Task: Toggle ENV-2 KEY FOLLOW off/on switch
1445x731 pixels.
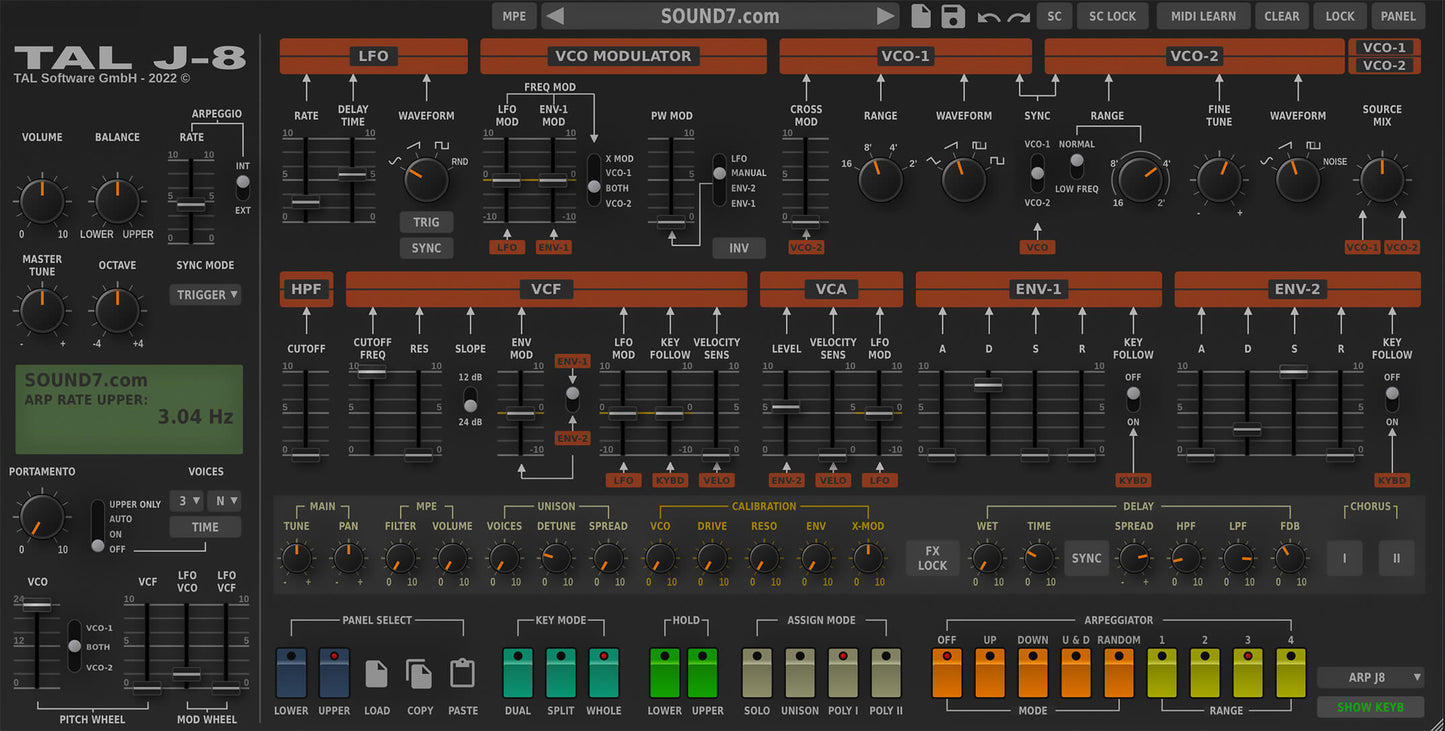Action: click(x=1392, y=399)
